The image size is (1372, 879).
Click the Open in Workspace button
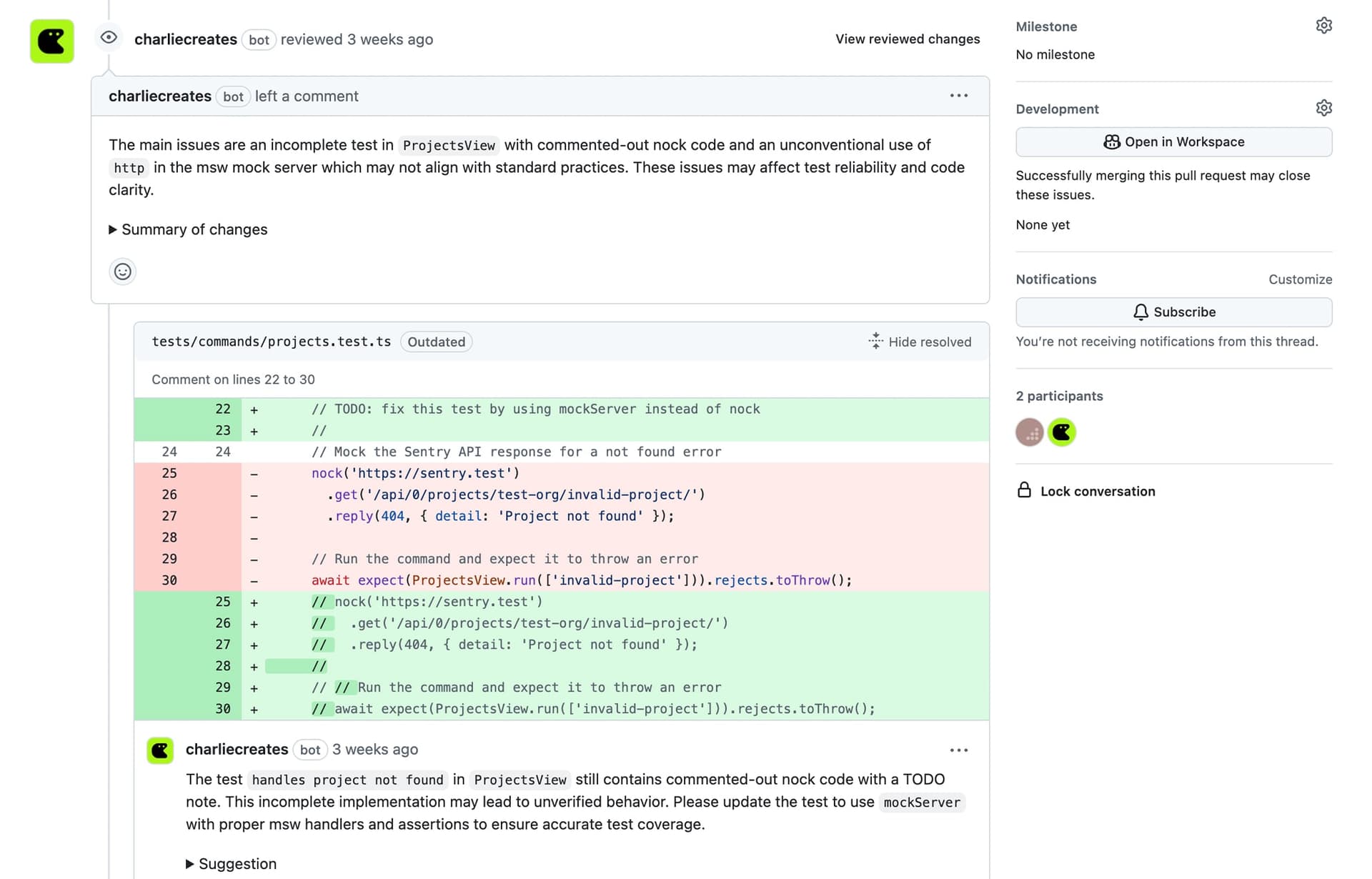(1173, 141)
